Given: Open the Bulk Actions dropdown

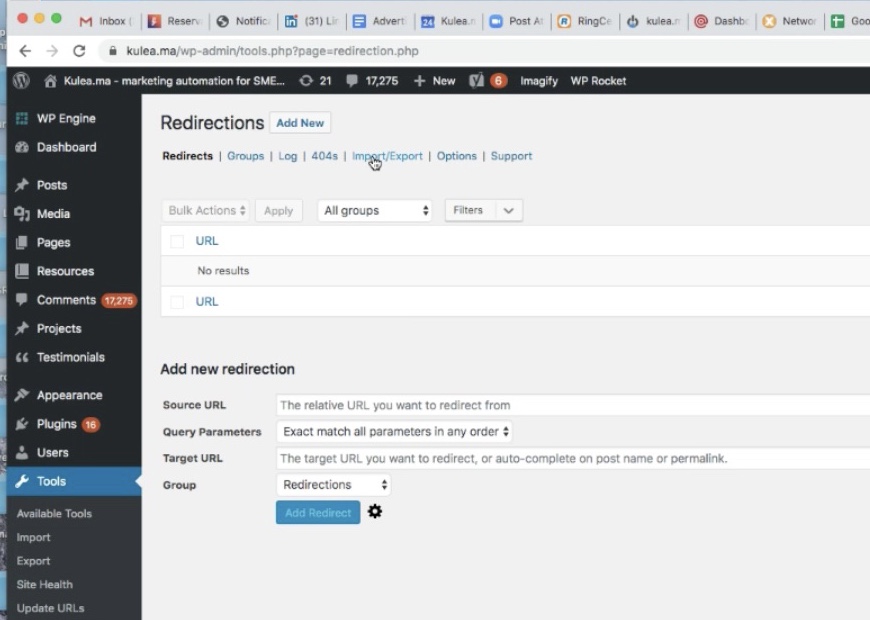Looking at the screenshot, I should [206, 210].
